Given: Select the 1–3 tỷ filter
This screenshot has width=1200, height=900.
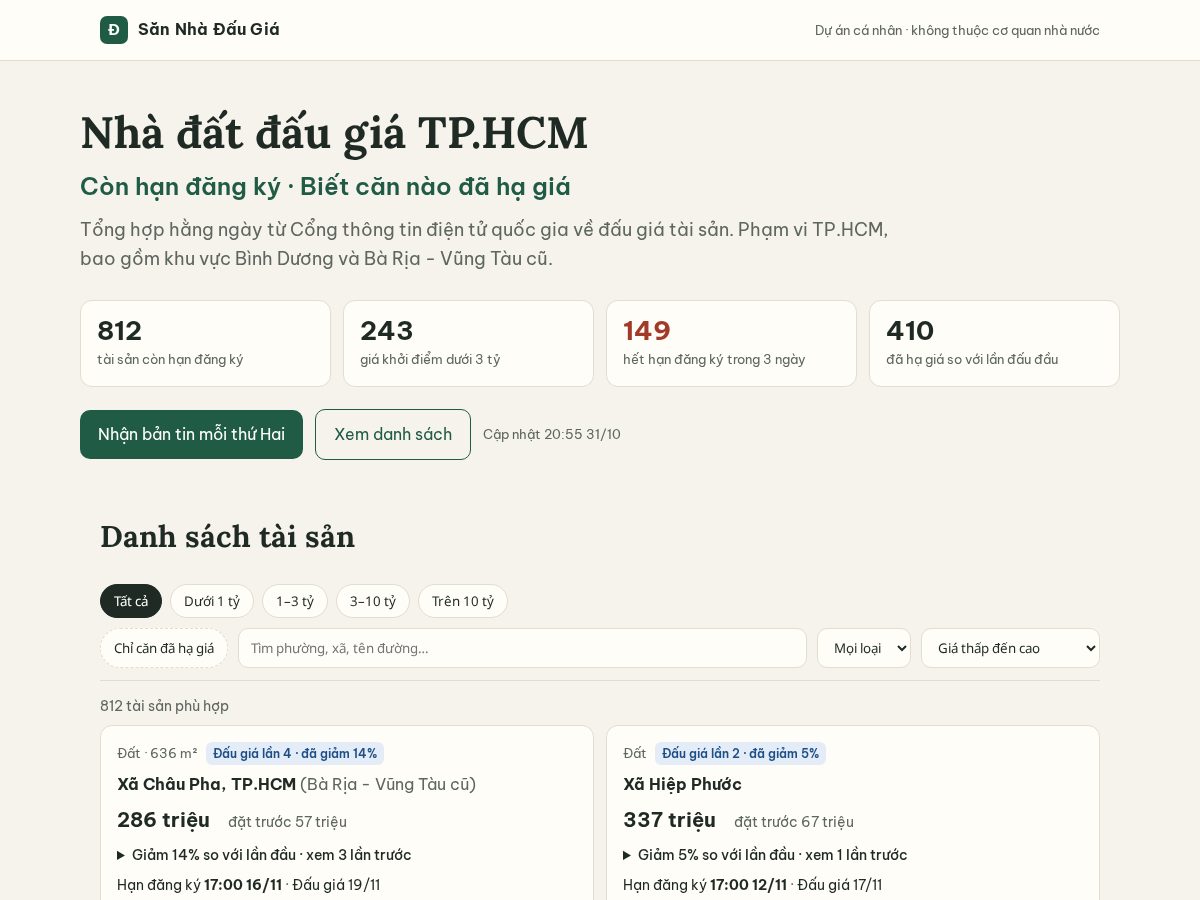Looking at the screenshot, I should click(x=295, y=601).
